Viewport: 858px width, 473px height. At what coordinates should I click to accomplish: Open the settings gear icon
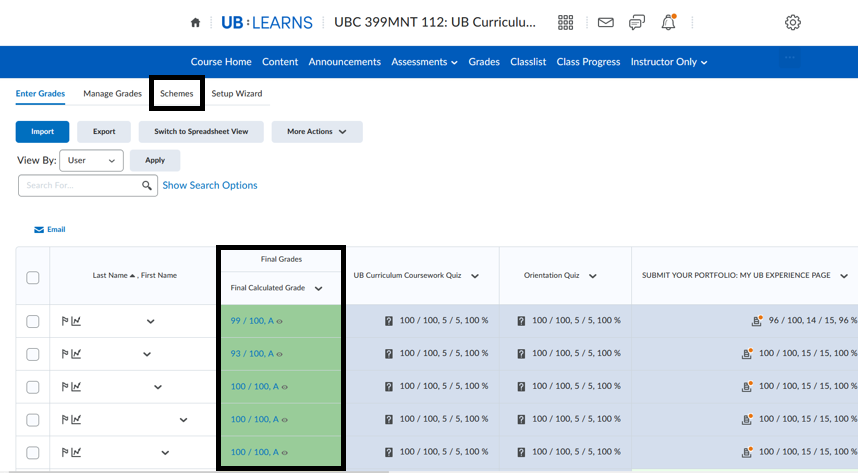[793, 22]
